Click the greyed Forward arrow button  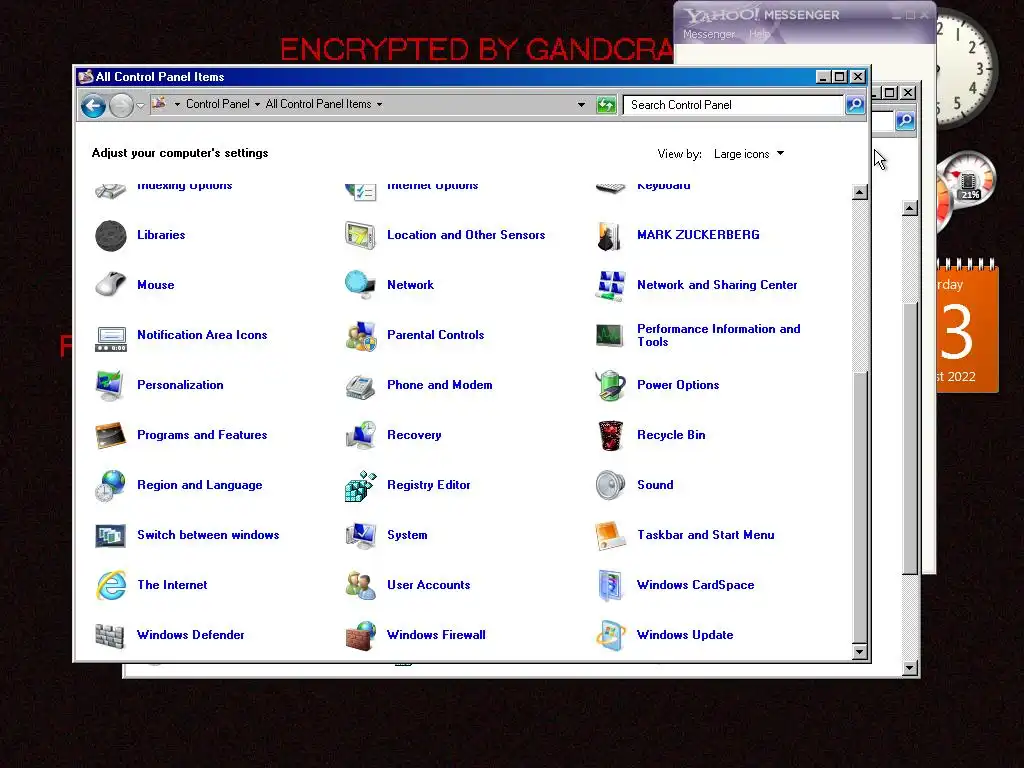pyautogui.click(x=121, y=105)
